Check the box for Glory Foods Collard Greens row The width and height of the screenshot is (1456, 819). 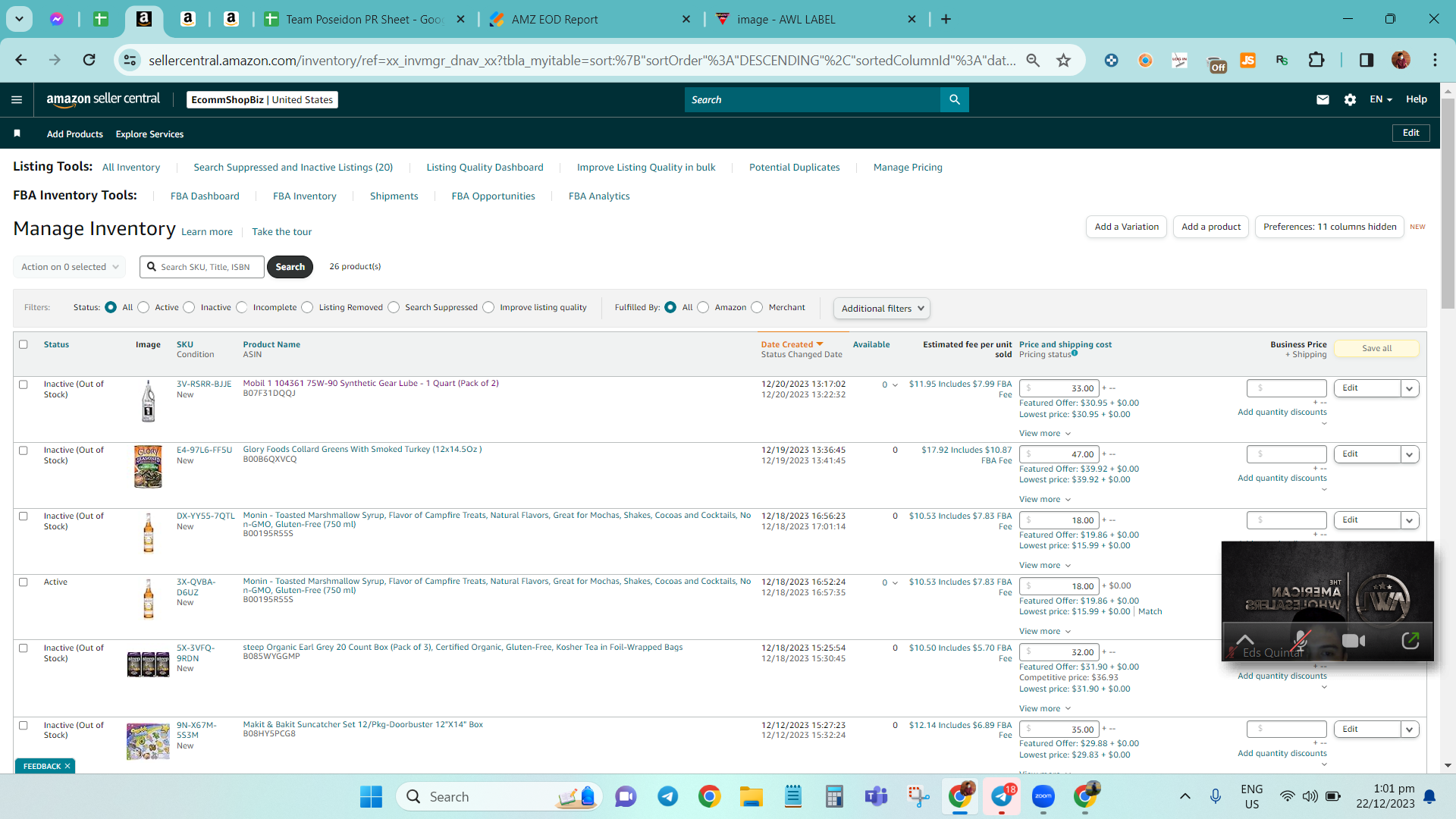(x=24, y=450)
